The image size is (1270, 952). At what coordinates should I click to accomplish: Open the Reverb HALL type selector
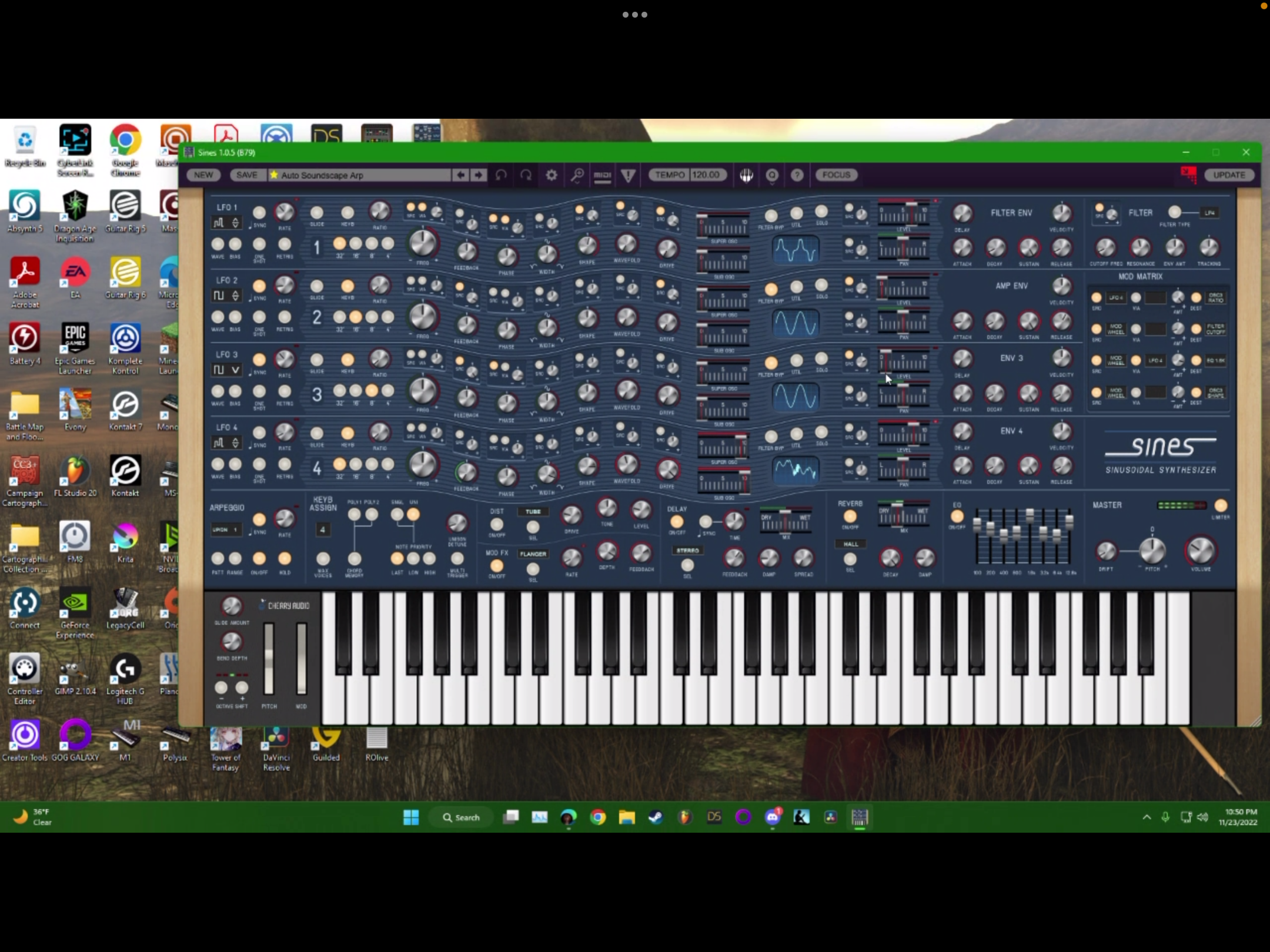[850, 544]
